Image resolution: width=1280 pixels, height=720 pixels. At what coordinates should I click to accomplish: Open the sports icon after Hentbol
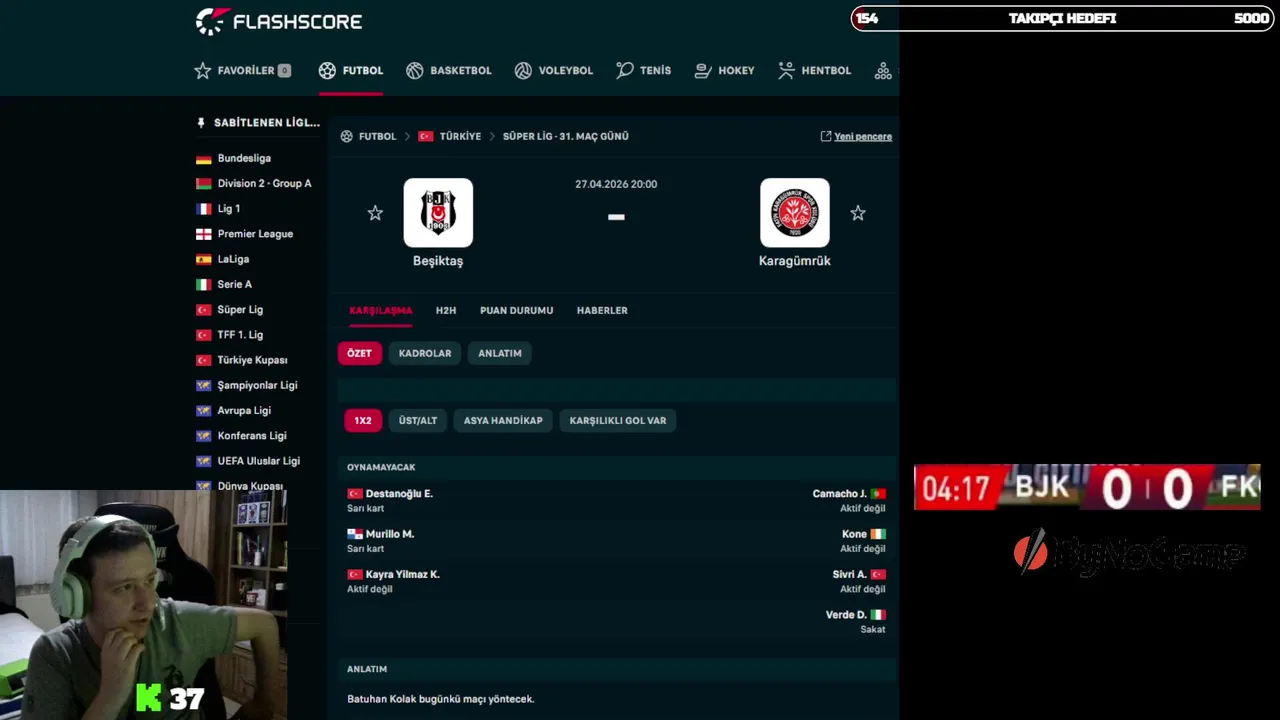tap(883, 71)
